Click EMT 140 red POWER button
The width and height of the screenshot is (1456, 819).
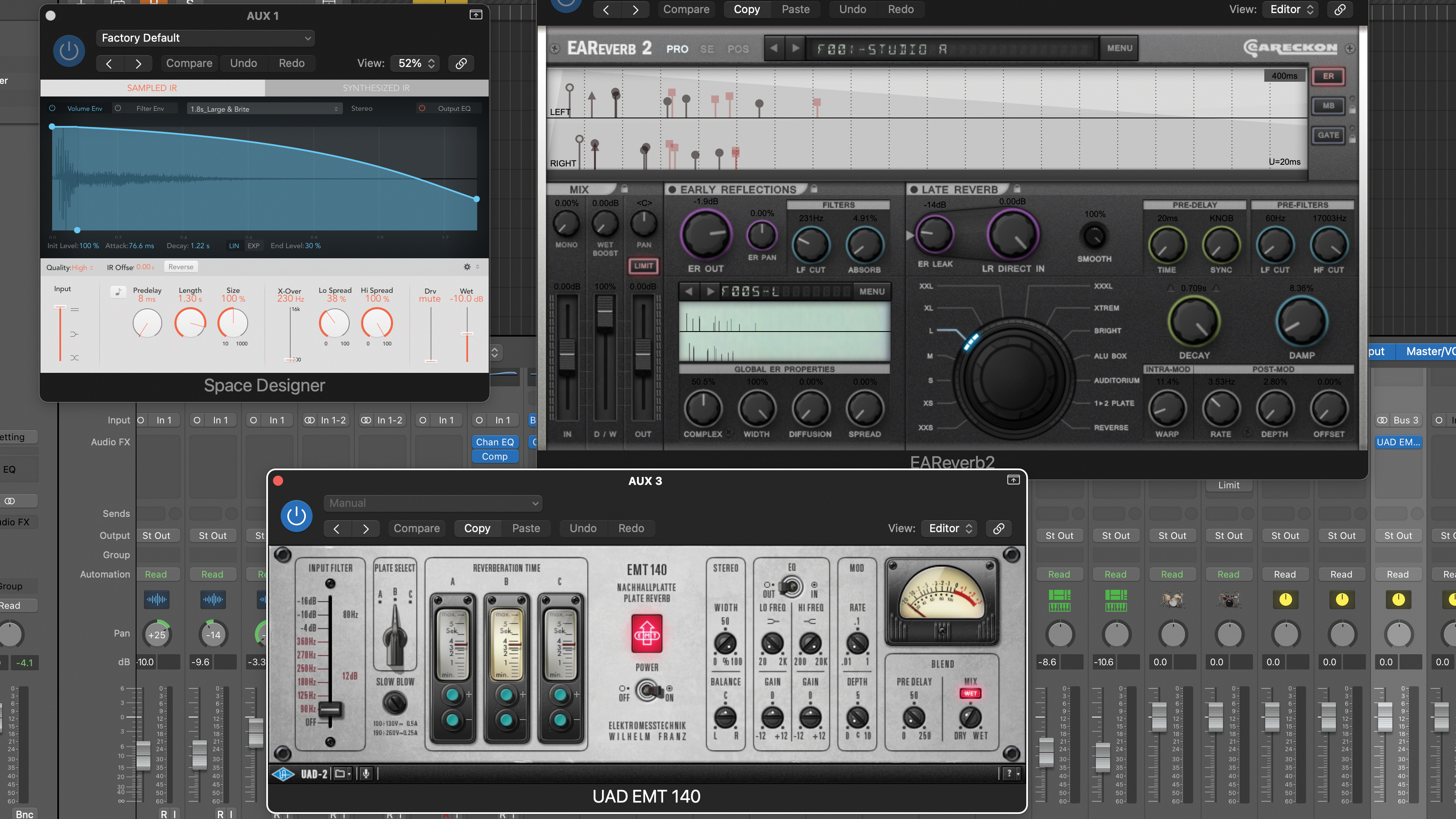tap(647, 634)
